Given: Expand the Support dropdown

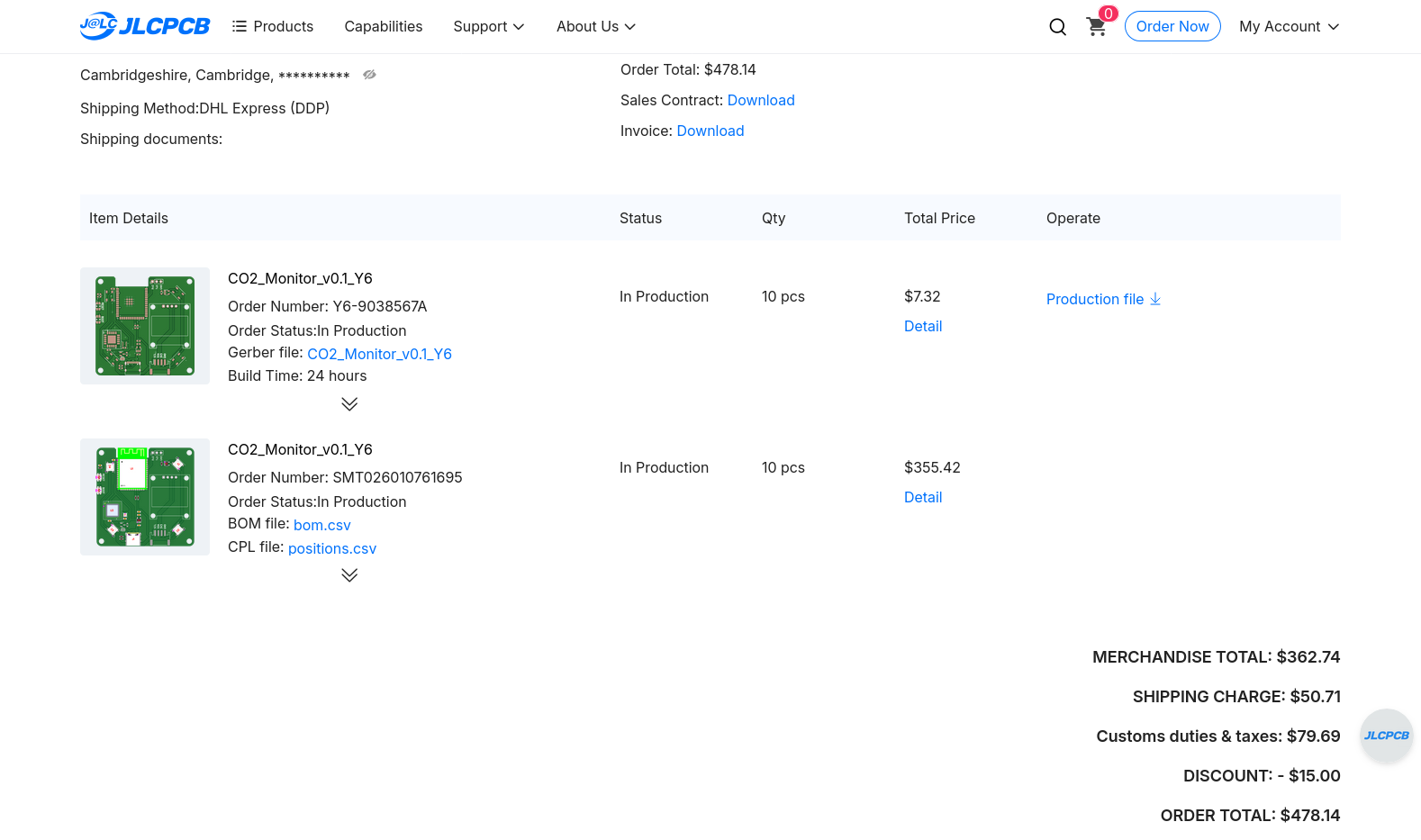Looking at the screenshot, I should pos(488,26).
